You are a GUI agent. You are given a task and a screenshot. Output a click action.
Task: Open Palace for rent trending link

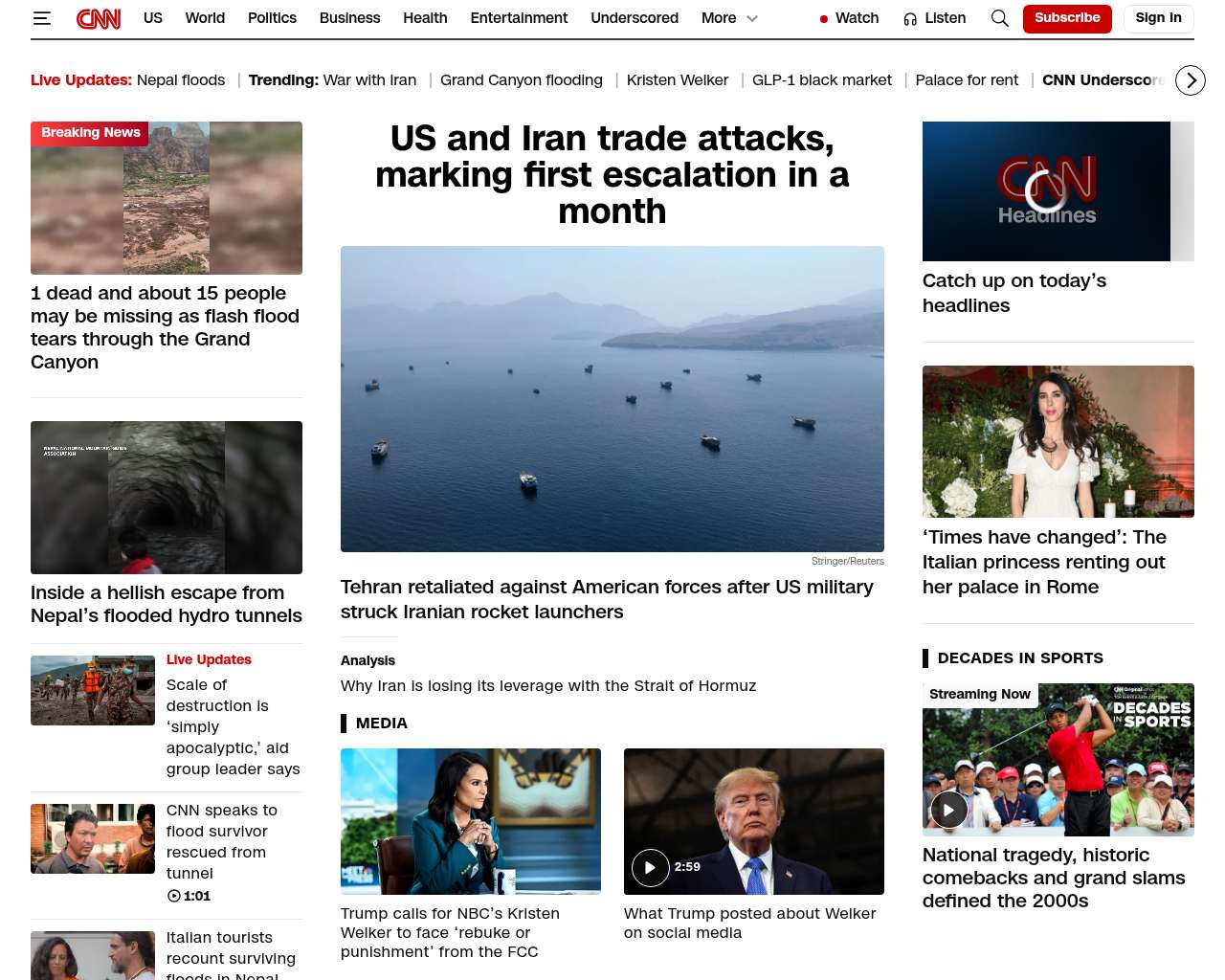967,80
